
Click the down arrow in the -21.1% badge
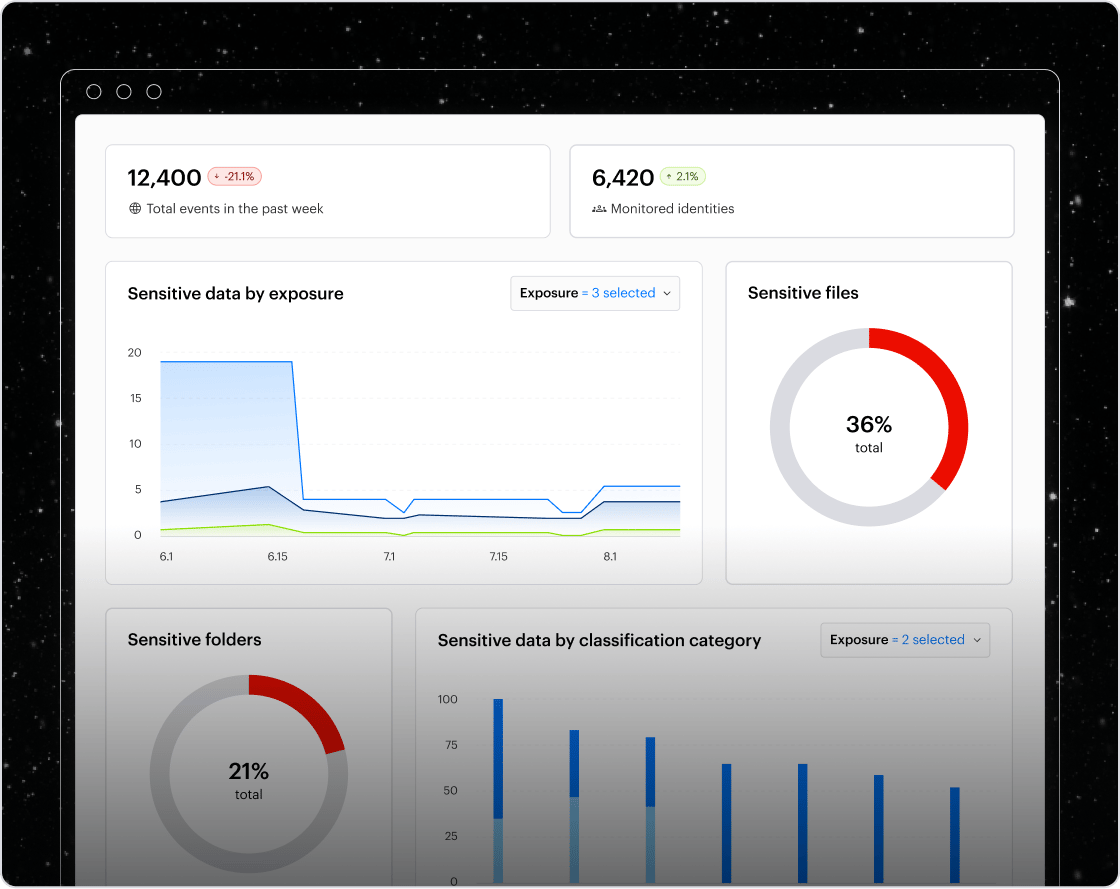(x=216, y=177)
